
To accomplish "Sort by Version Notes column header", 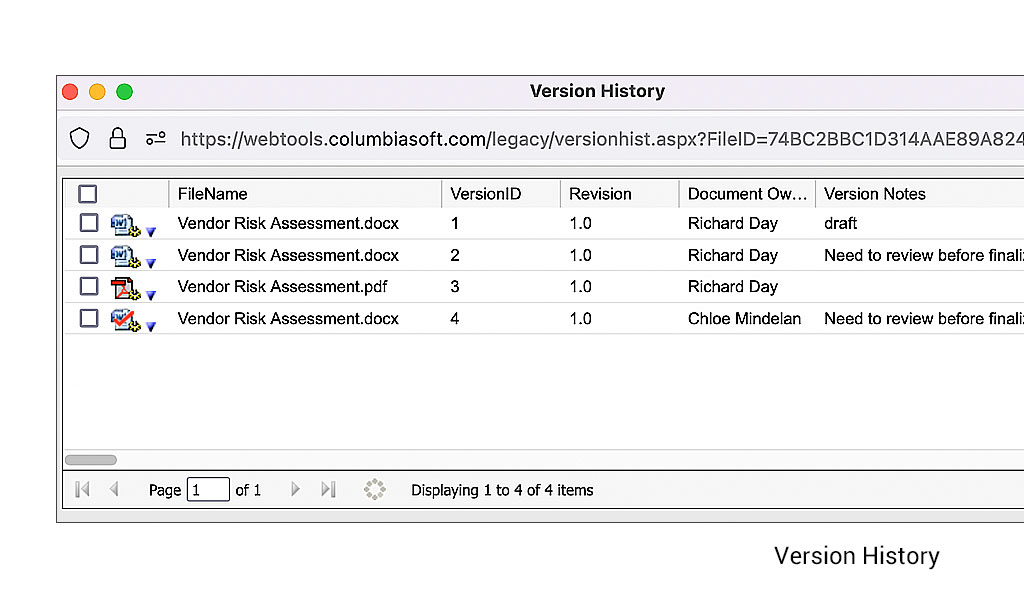I will [x=920, y=194].
